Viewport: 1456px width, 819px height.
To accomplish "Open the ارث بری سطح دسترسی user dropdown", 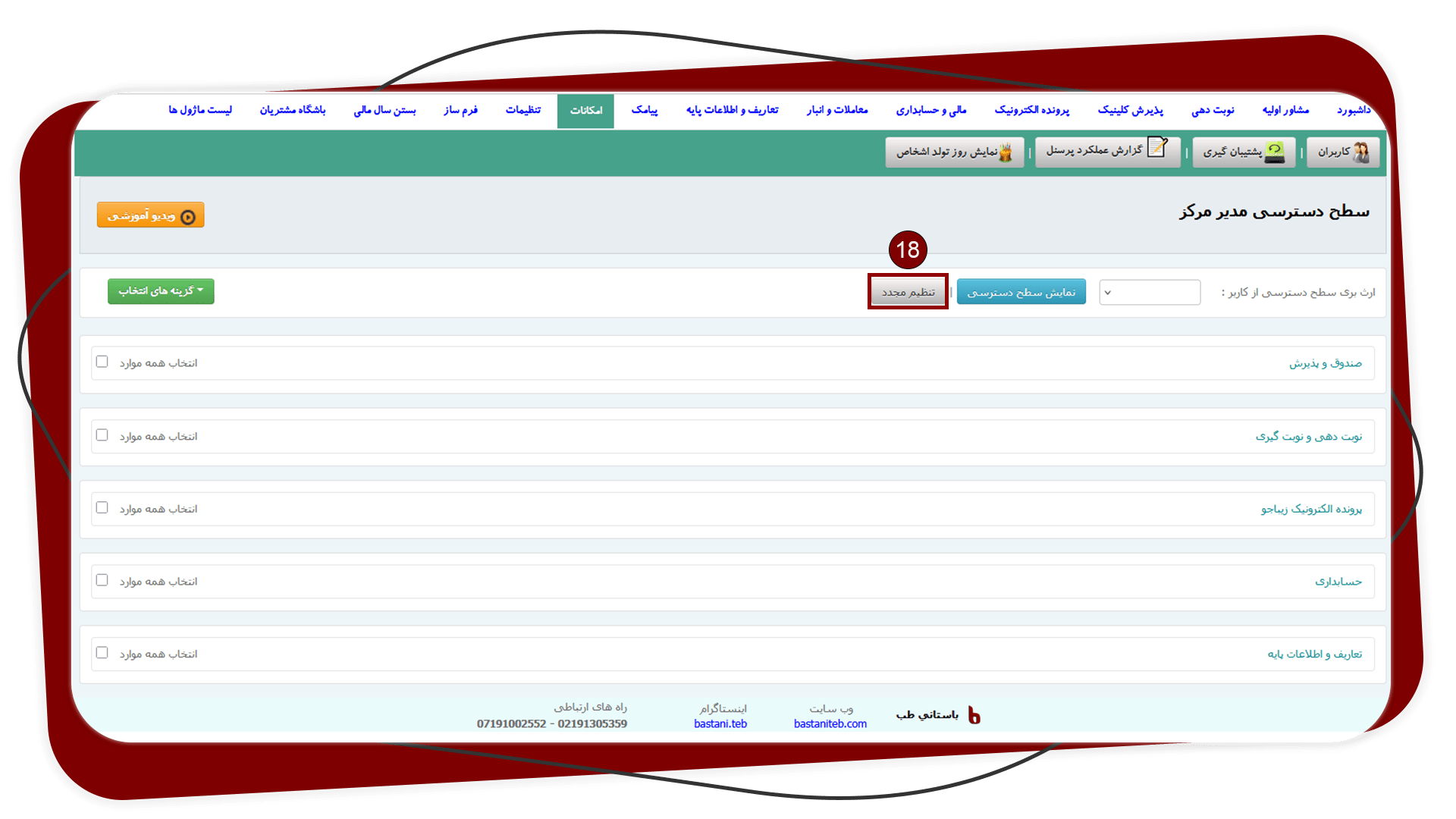I will pos(1150,292).
